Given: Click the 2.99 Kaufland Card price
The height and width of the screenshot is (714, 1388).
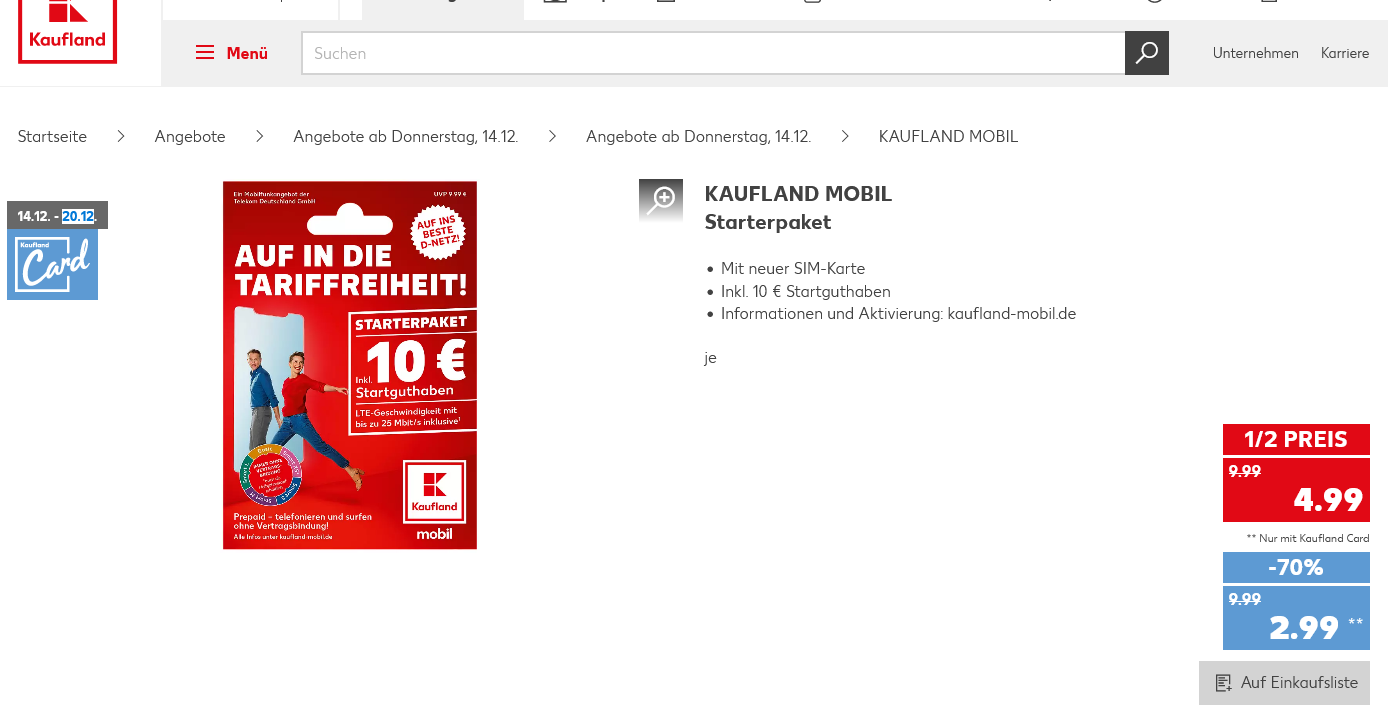Looking at the screenshot, I should 1296,618.
